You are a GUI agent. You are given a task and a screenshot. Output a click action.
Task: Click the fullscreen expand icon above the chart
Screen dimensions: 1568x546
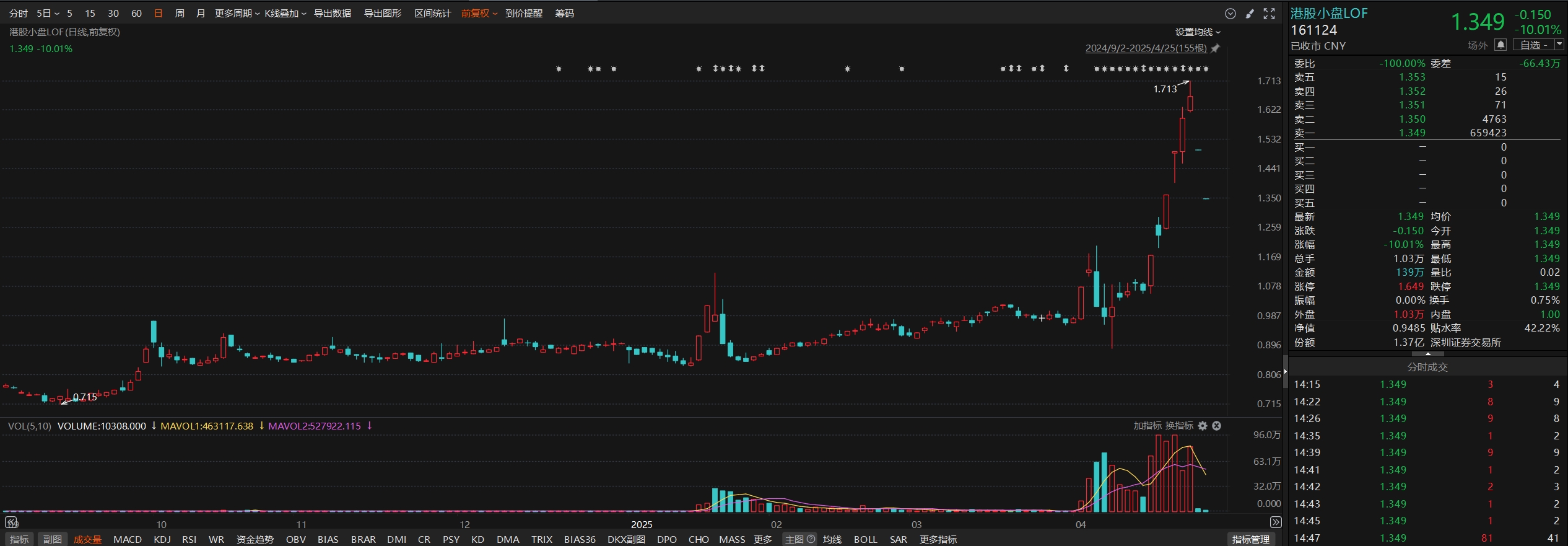1269,14
